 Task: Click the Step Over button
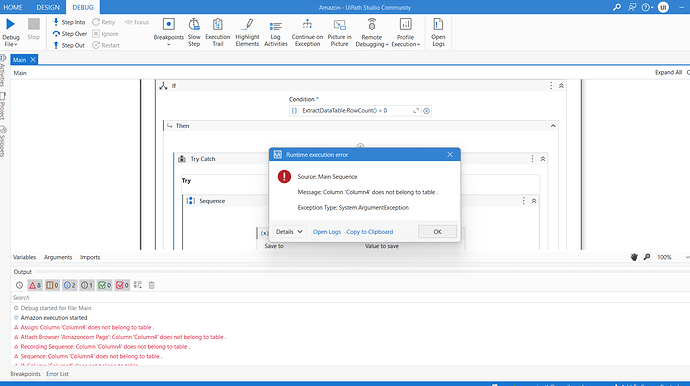[70, 33]
